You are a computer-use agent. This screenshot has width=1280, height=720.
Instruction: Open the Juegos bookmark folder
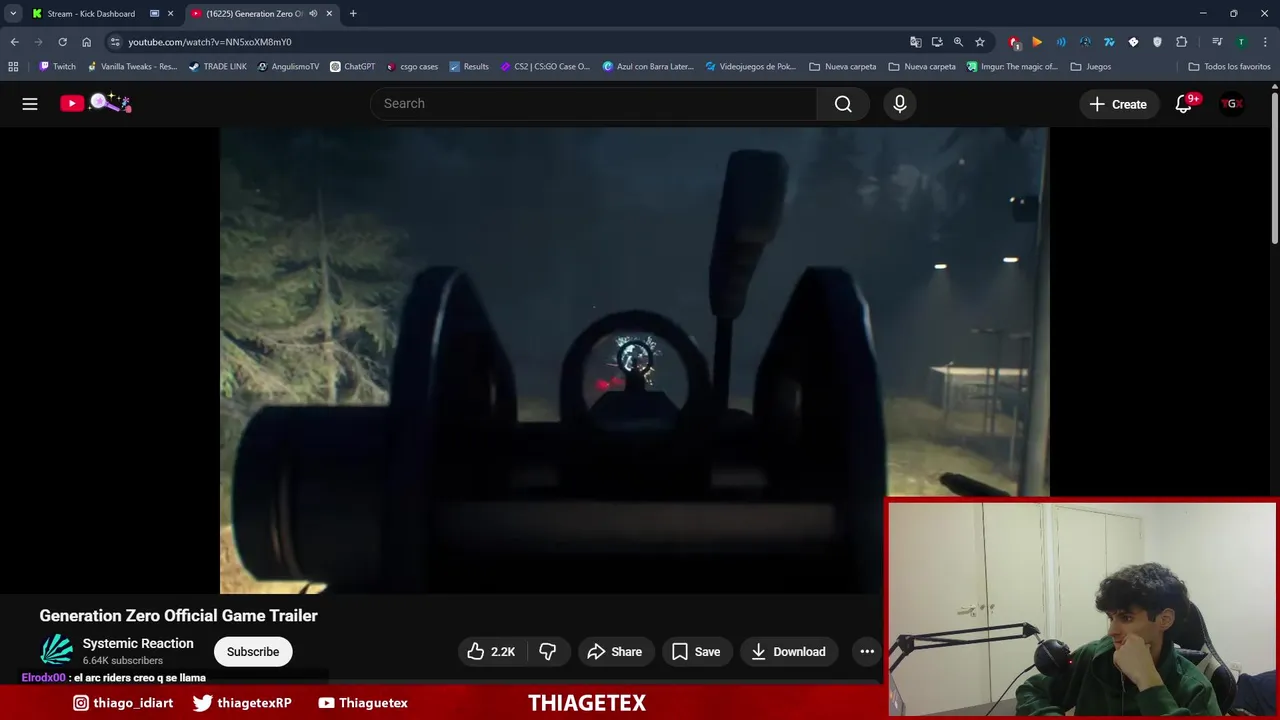1090,67
